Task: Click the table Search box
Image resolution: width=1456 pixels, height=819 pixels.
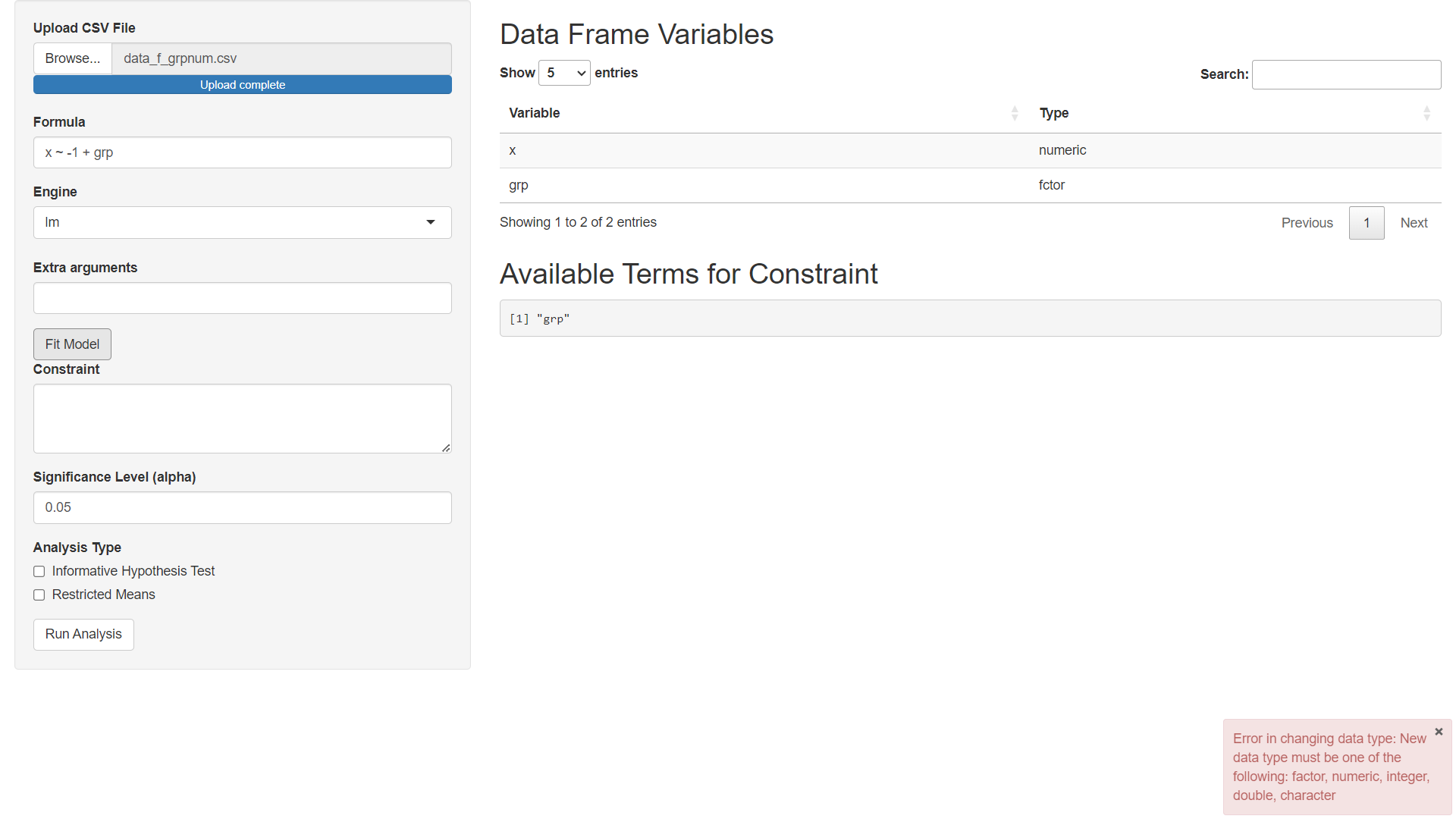Action: coord(1346,74)
